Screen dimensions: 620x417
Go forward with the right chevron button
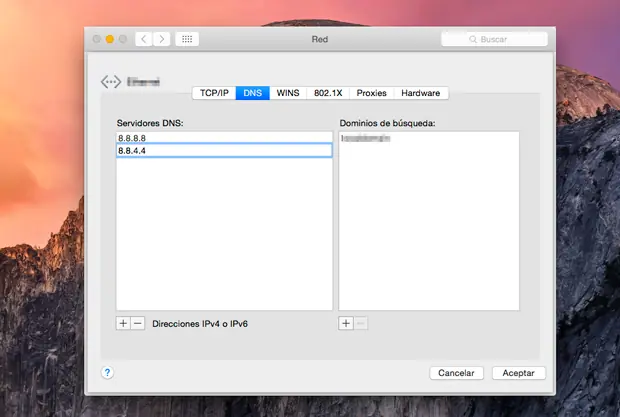pos(162,39)
